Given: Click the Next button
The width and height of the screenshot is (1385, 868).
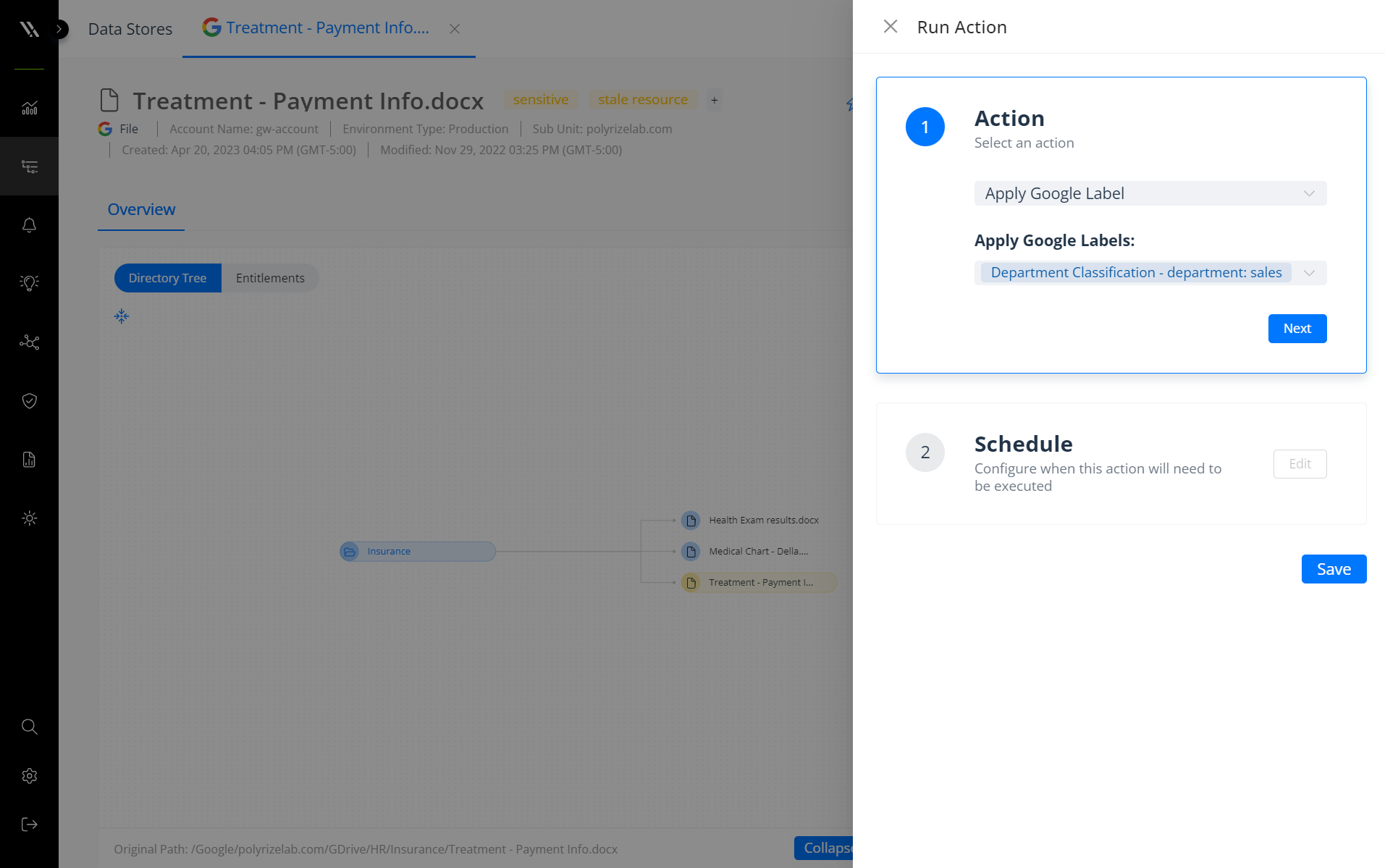Looking at the screenshot, I should (x=1297, y=329).
